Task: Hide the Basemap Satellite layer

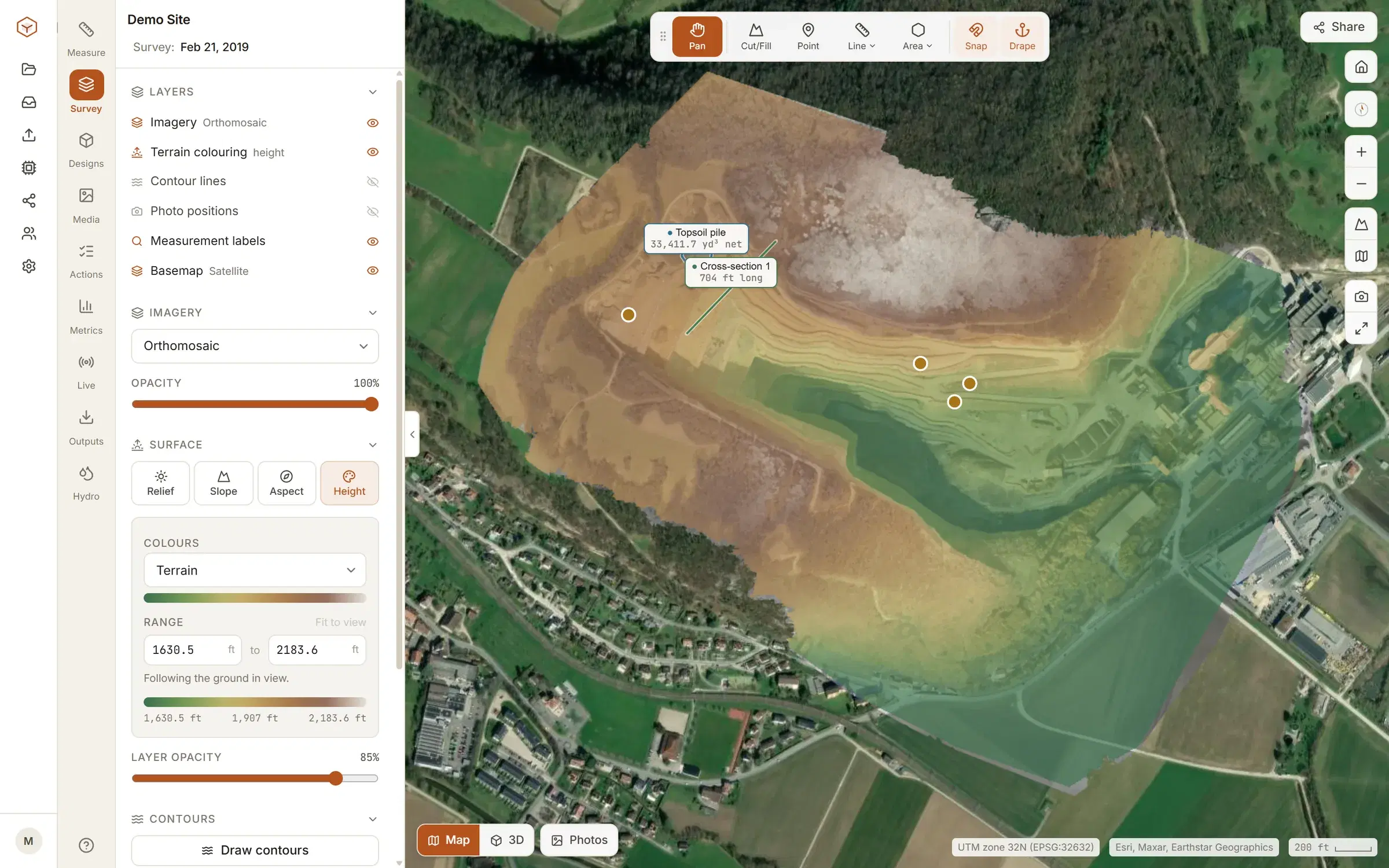Action: click(373, 271)
